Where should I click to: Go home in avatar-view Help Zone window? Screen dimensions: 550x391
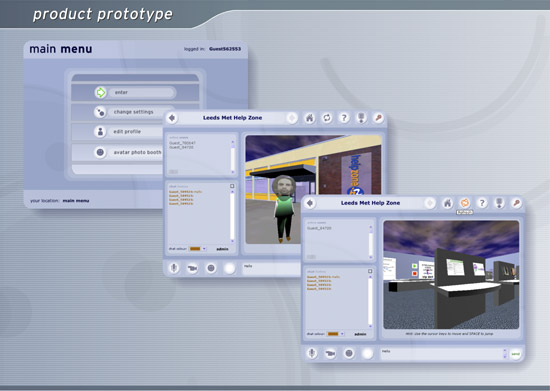click(309, 118)
